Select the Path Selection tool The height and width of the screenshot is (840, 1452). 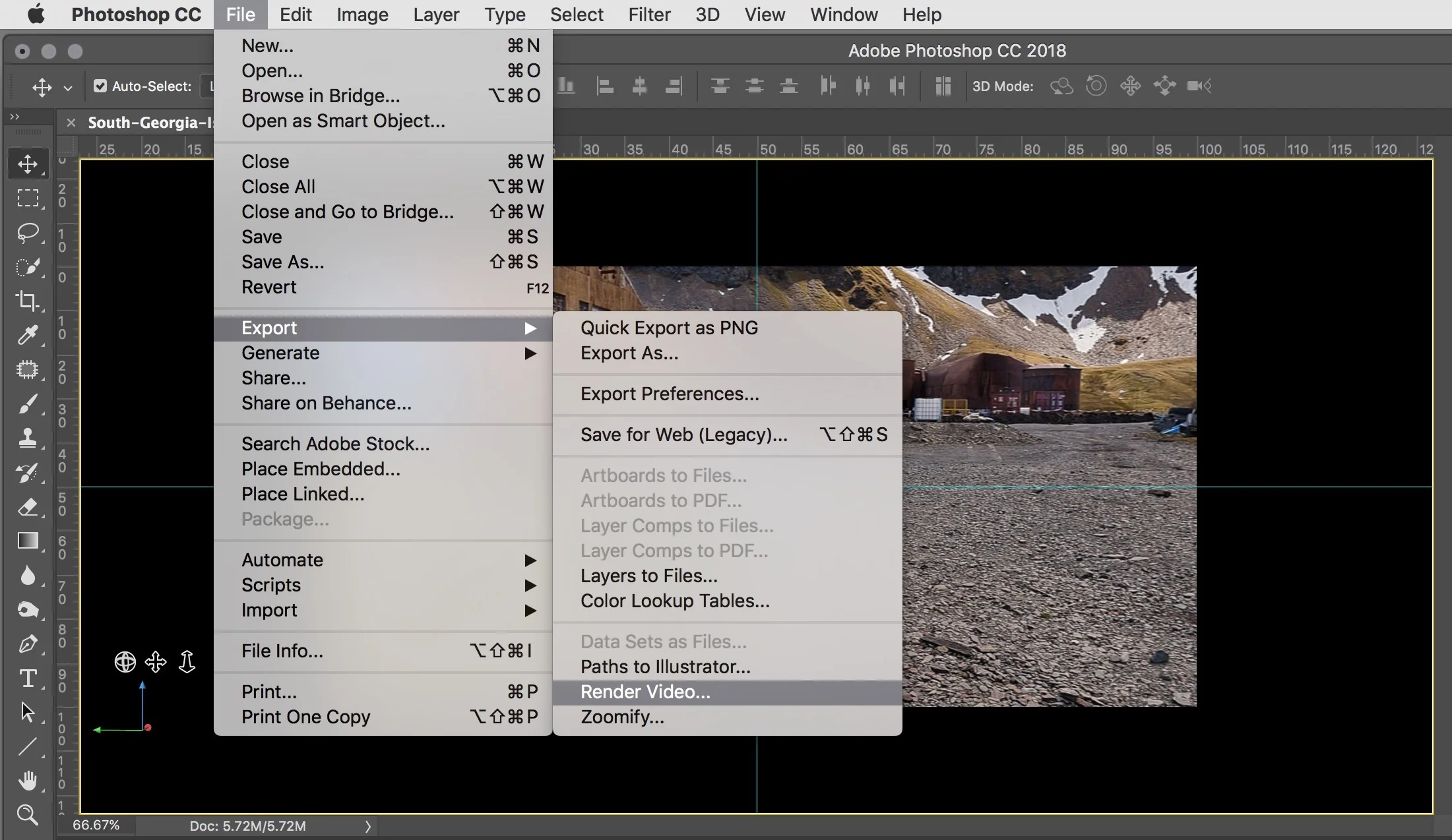pos(28,713)
